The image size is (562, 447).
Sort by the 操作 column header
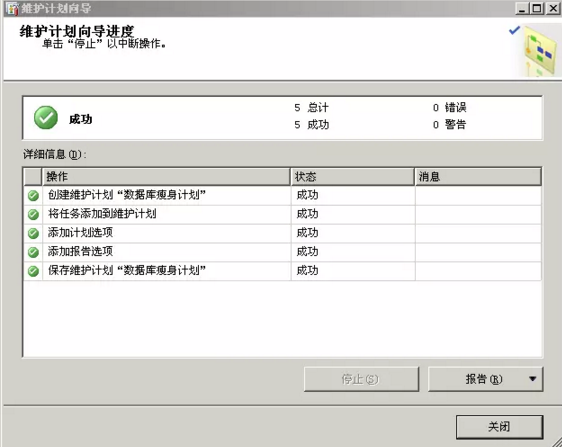166,177
